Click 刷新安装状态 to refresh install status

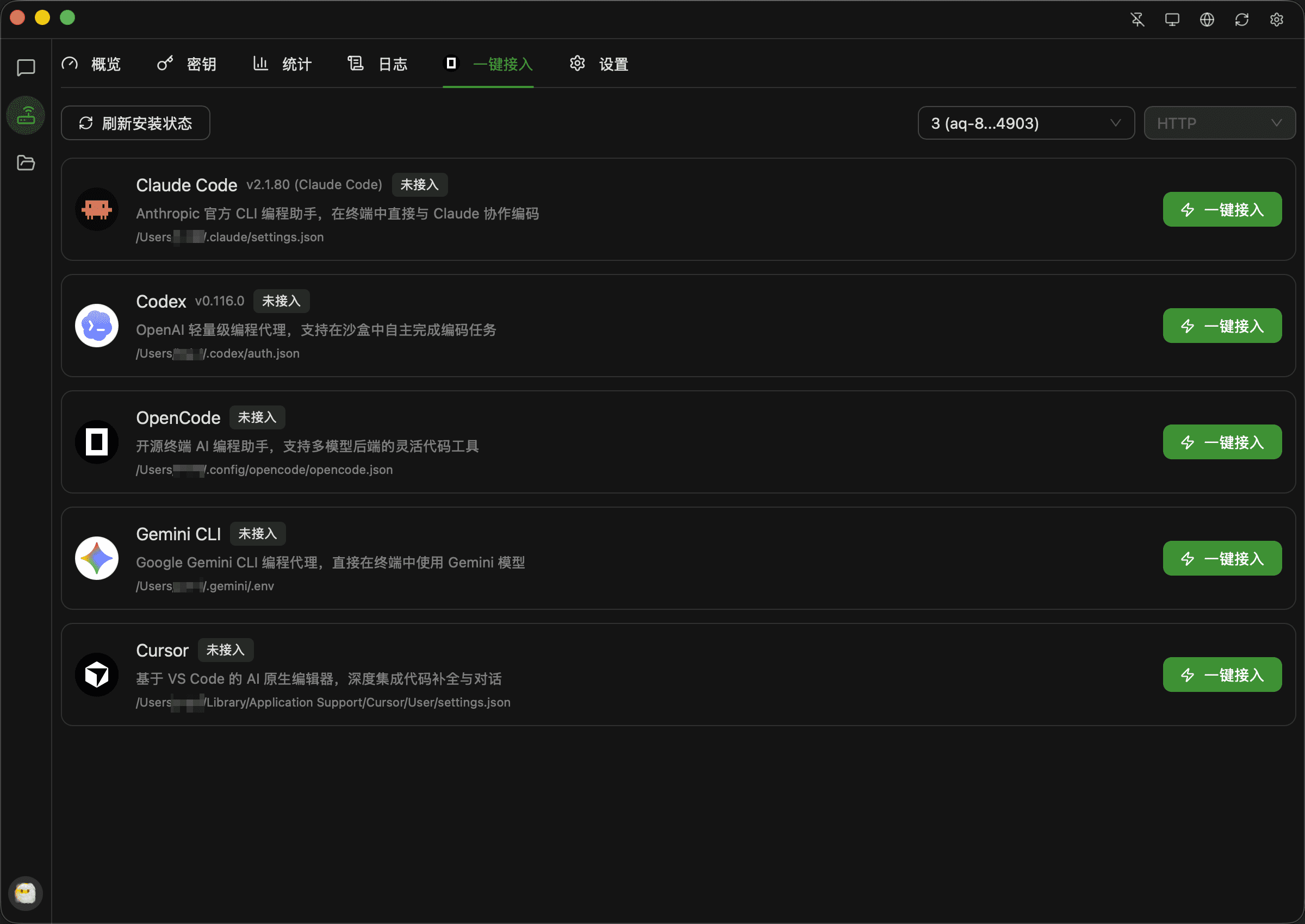[x=135, y=123]
